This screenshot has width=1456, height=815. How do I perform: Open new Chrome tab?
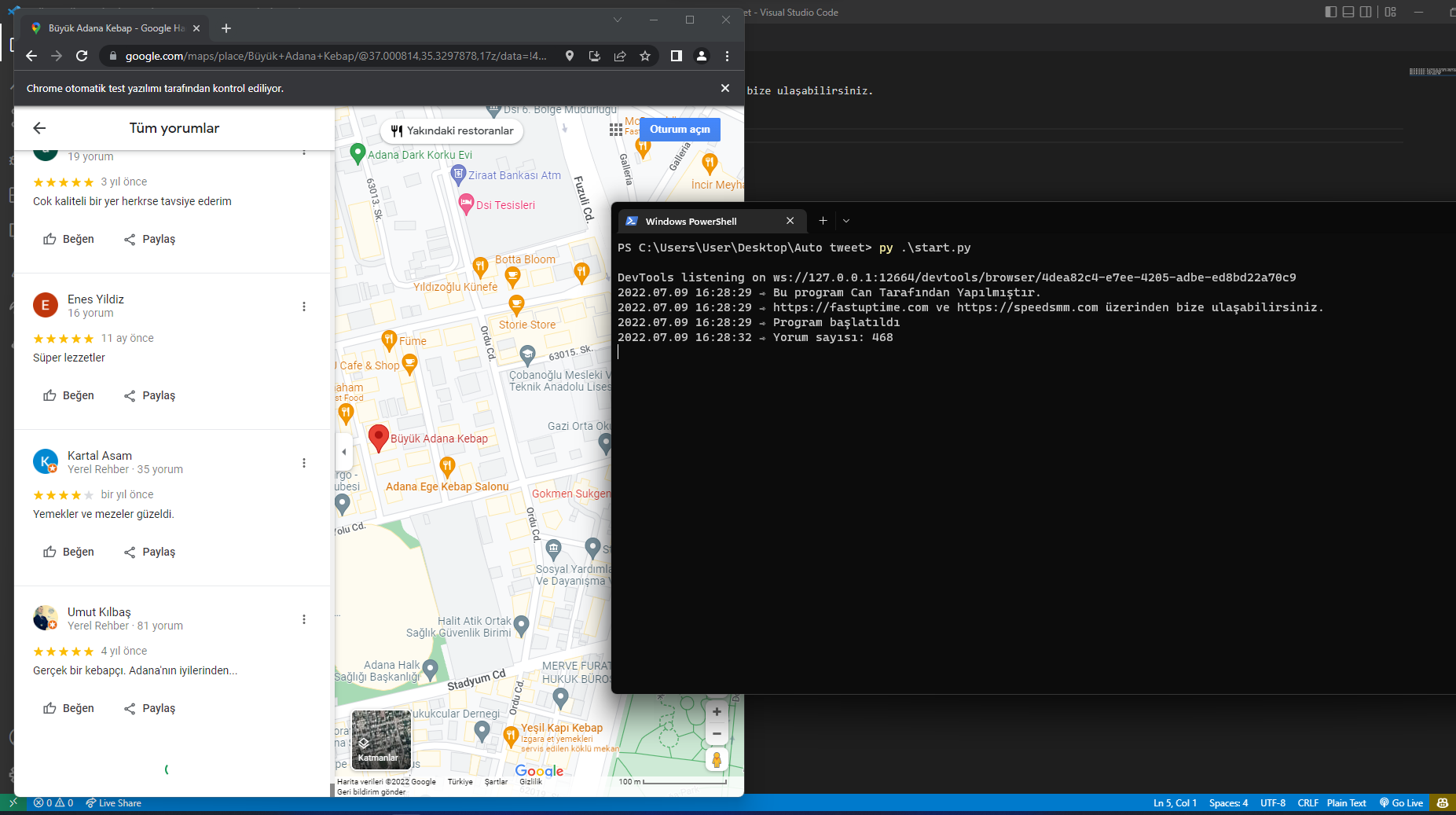[x=226, y=28]
